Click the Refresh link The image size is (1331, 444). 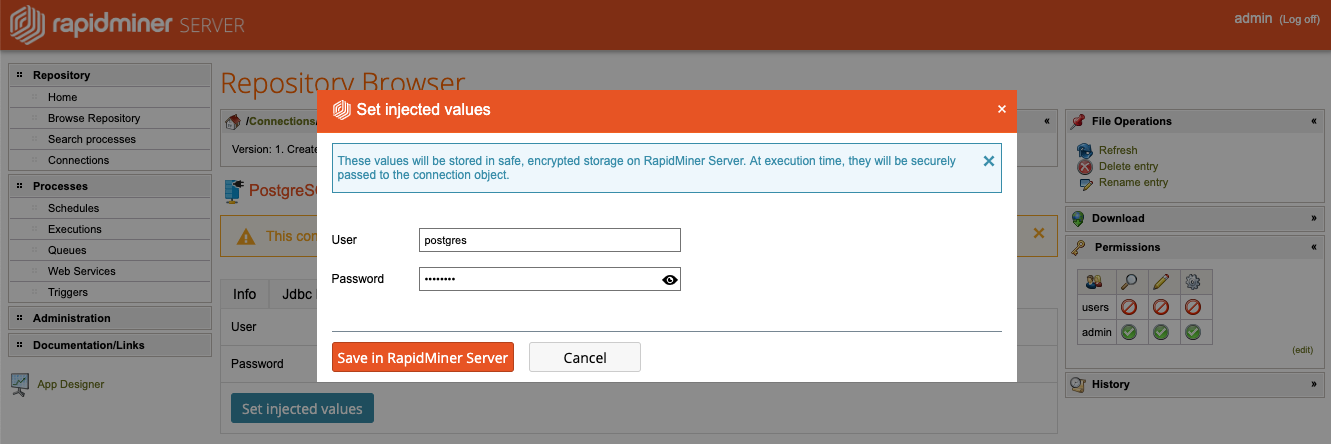click(x=1118, y=150)
